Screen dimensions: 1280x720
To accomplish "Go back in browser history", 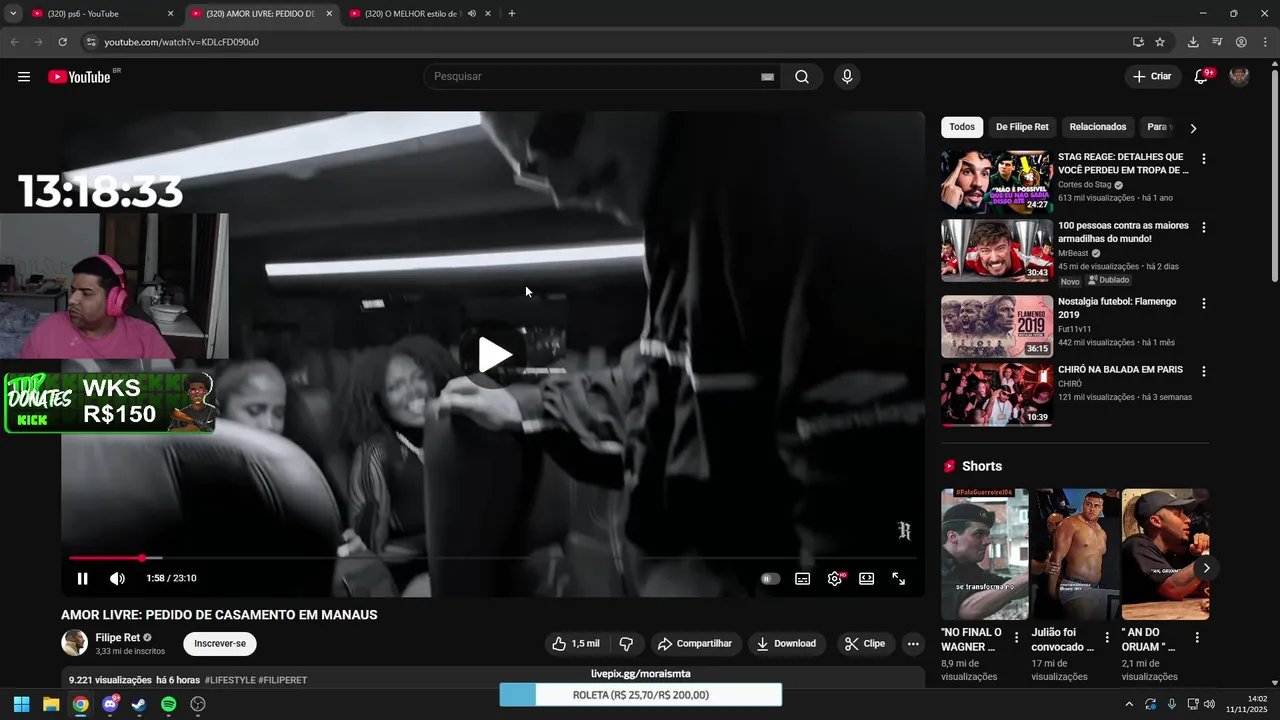I will 14,42.
